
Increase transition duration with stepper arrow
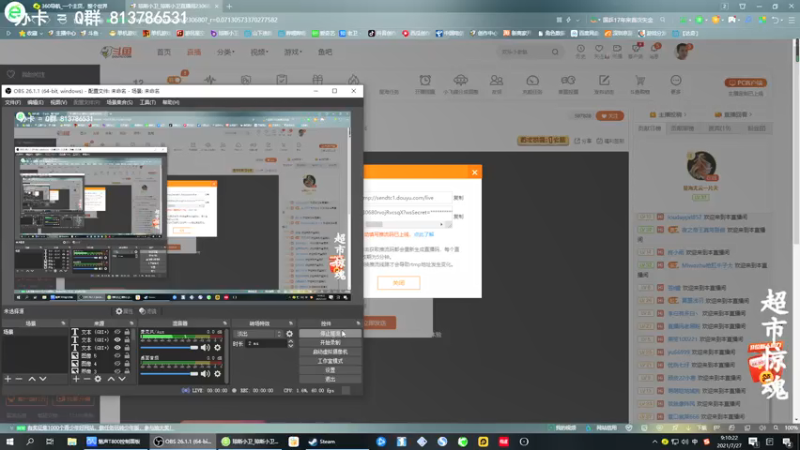point(291,342)
